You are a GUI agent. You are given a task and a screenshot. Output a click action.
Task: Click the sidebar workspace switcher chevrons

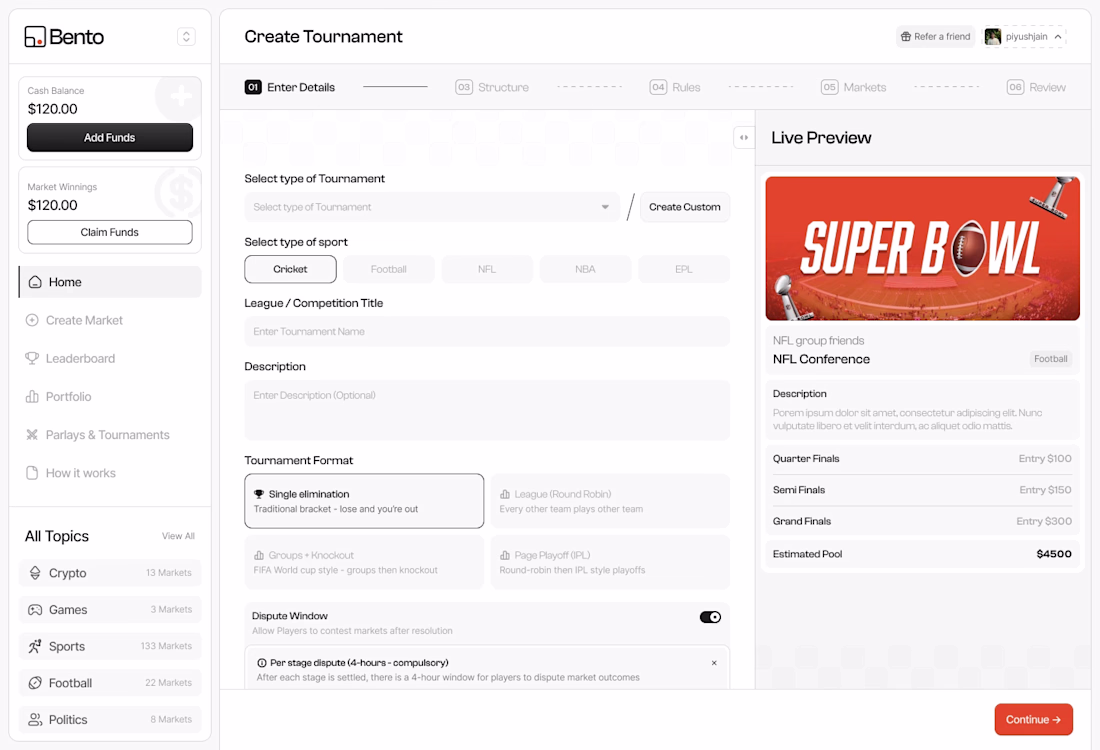(186, 36)
